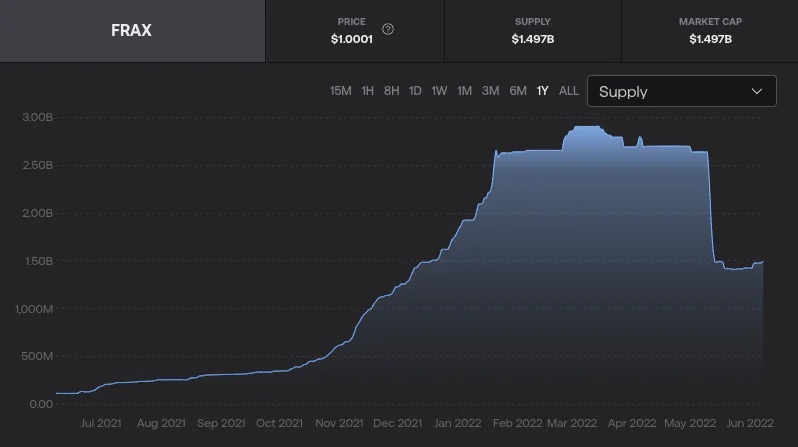
Task: Pick the 1M time range
Action: tap(464, 91)
